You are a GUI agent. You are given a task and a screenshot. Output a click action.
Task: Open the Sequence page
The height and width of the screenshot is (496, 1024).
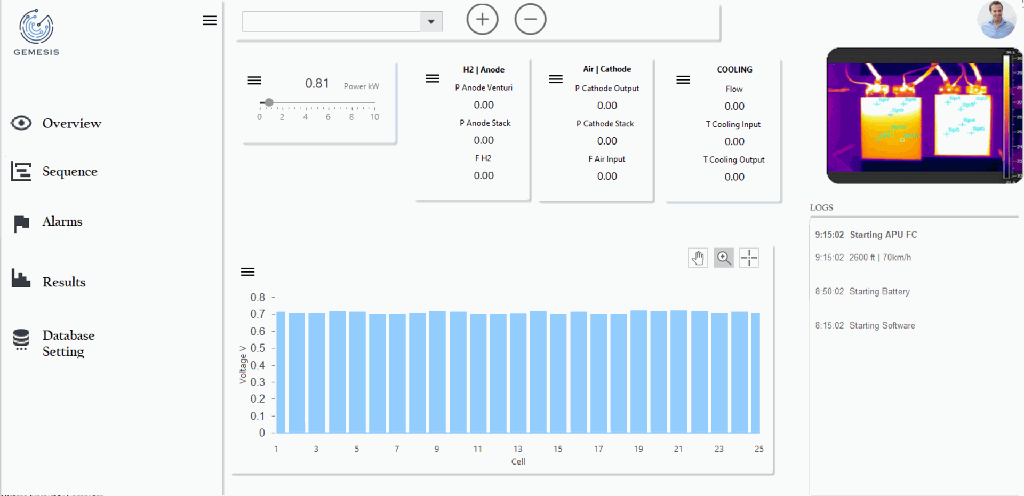pyautogui.click(x=69, y=171)
